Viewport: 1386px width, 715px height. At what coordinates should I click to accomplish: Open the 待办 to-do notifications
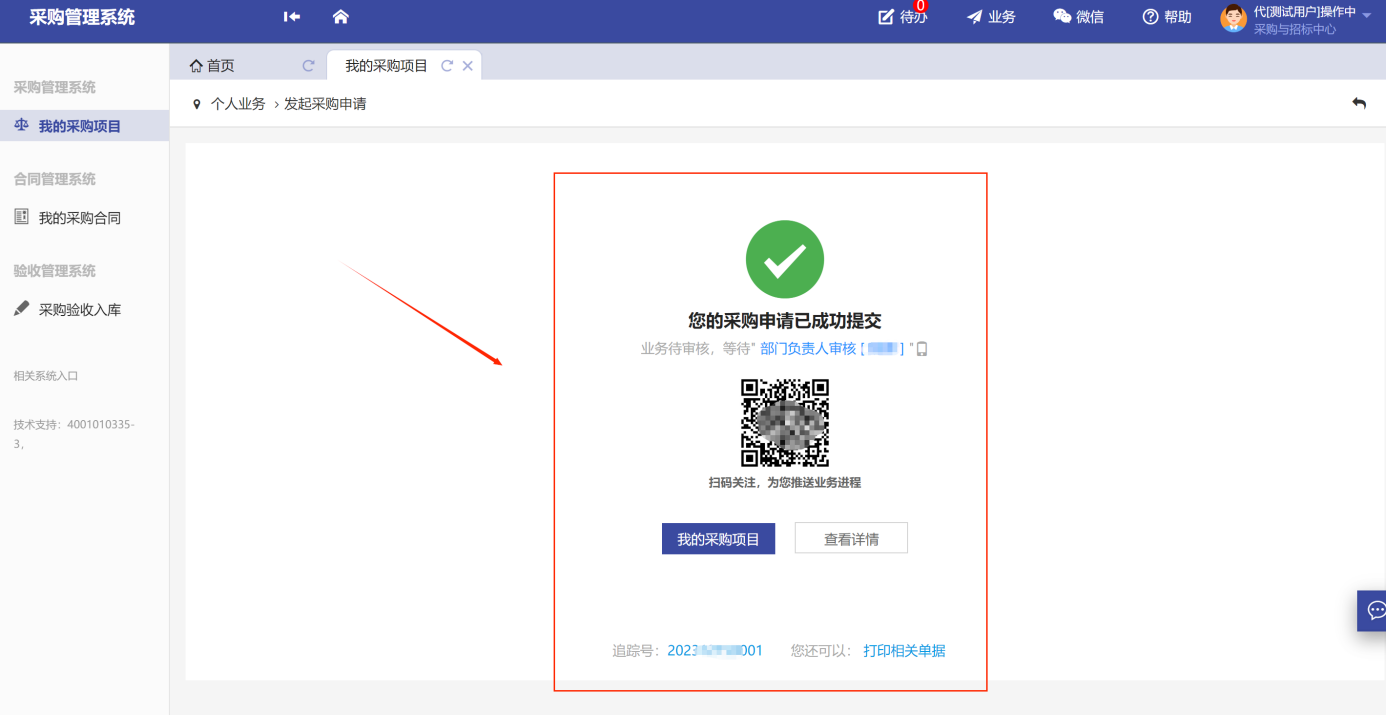pos(902,17)
